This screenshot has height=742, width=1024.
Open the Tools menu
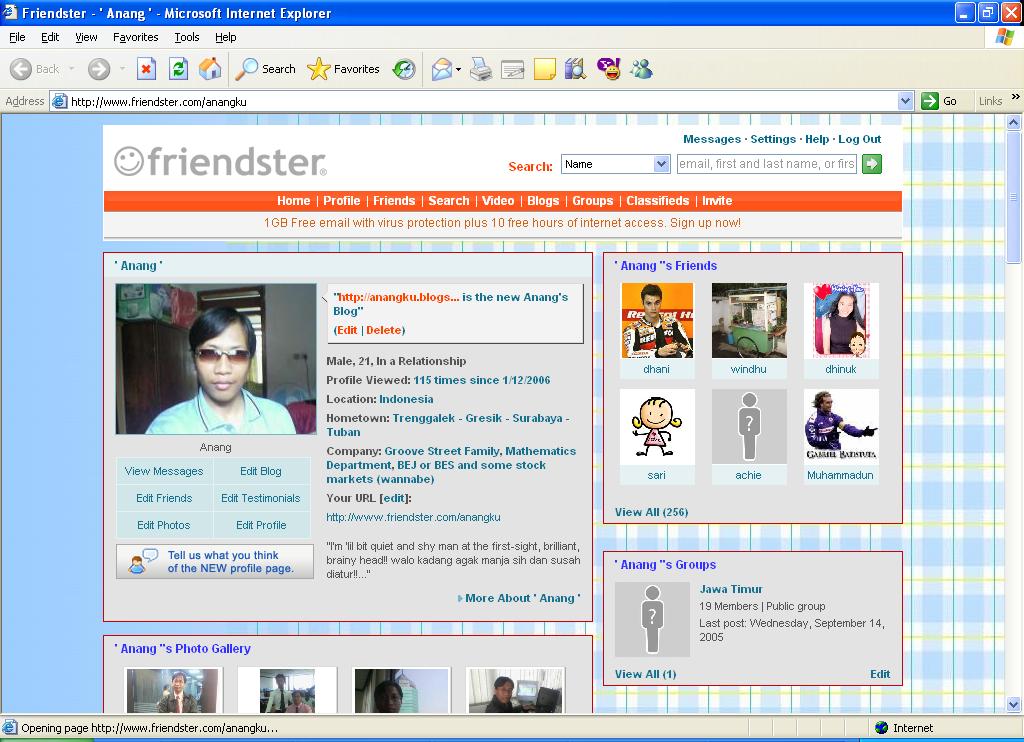pyautogui.click(x=187, y=37)
